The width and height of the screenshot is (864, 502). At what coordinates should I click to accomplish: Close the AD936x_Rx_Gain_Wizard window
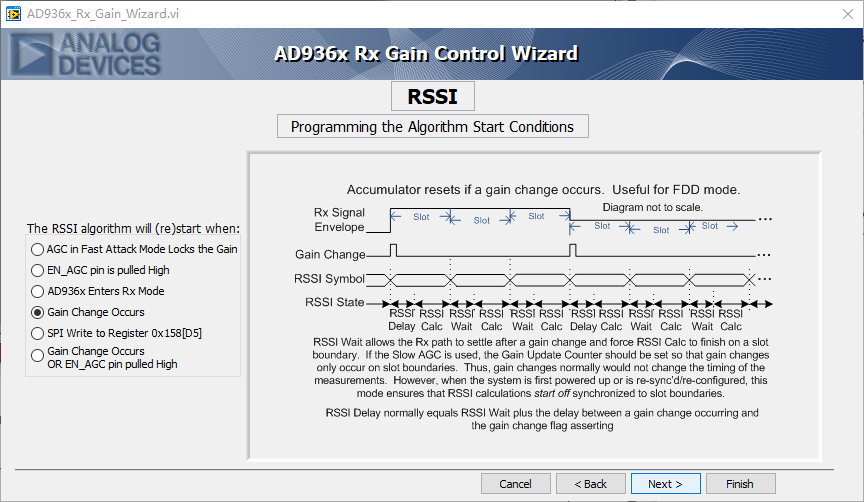point(848,14)
